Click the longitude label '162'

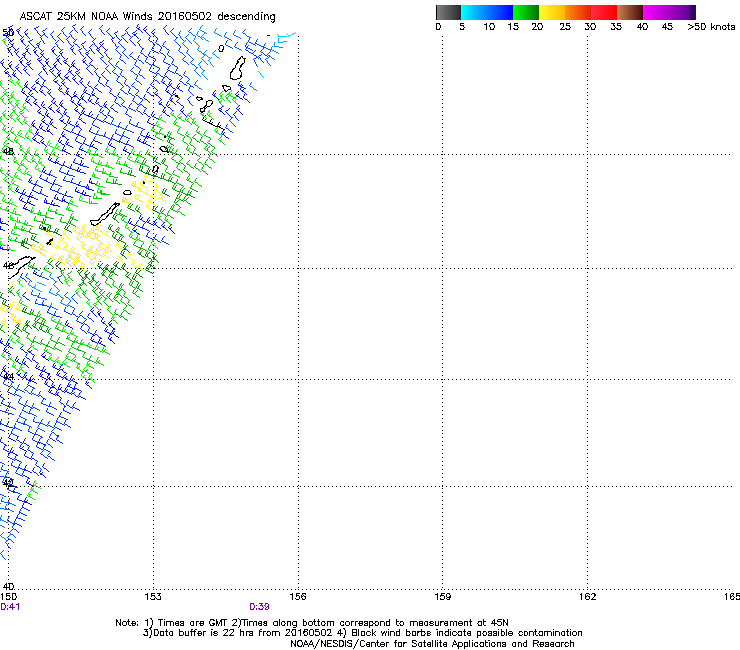[x=588, y=597]
